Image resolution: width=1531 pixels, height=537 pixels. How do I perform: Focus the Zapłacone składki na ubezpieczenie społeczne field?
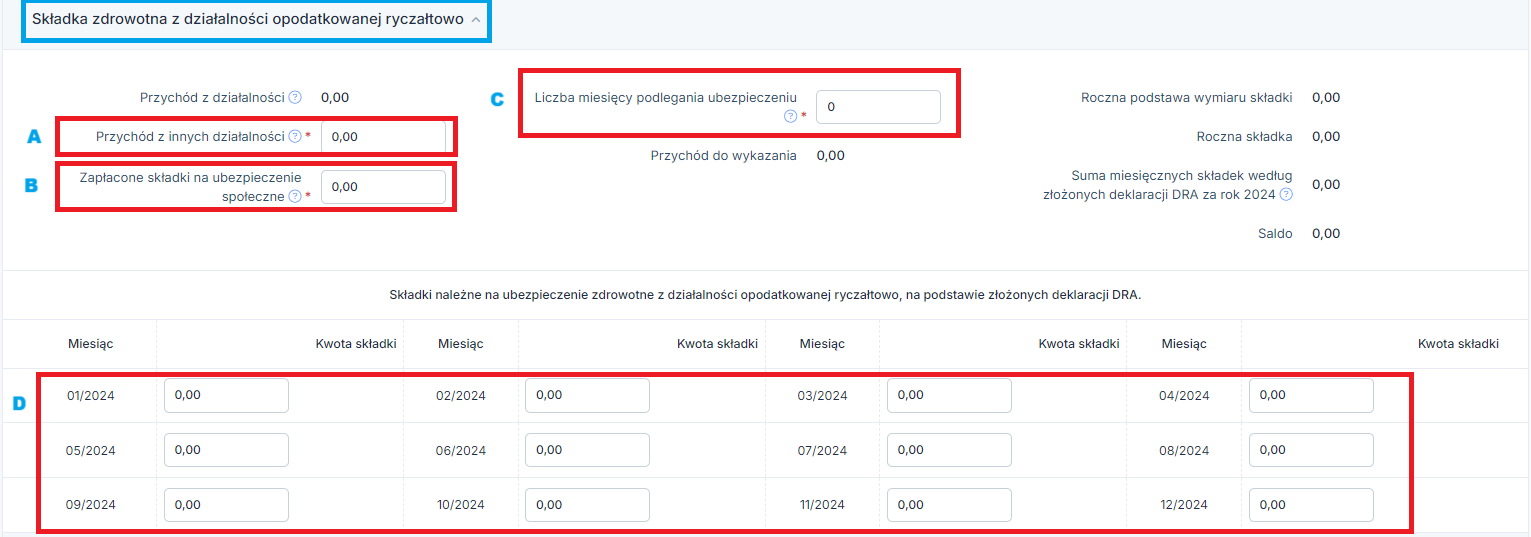point(384,187)
